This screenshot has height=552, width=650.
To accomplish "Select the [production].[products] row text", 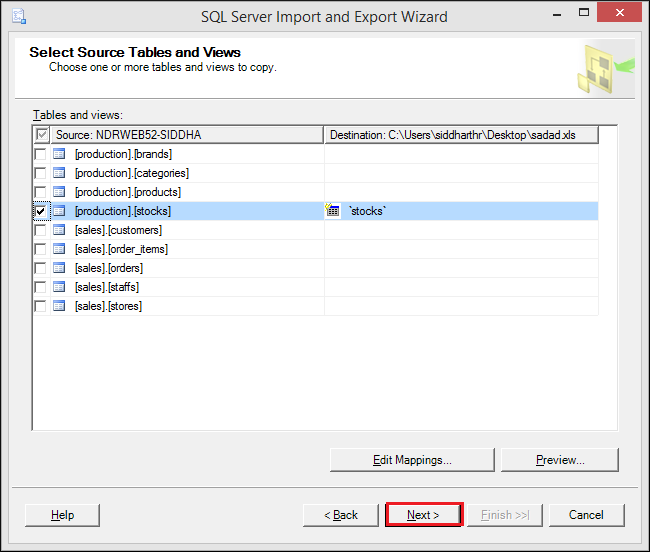I will tap(128, 192).
